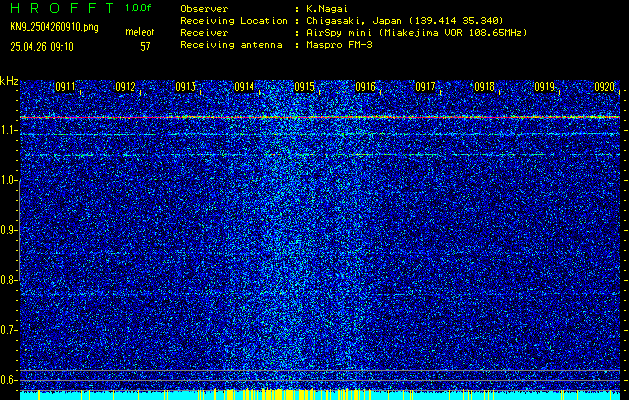Click the 0912 time marker
Viewport: 629px width, 400px height.
coord(125,87)
